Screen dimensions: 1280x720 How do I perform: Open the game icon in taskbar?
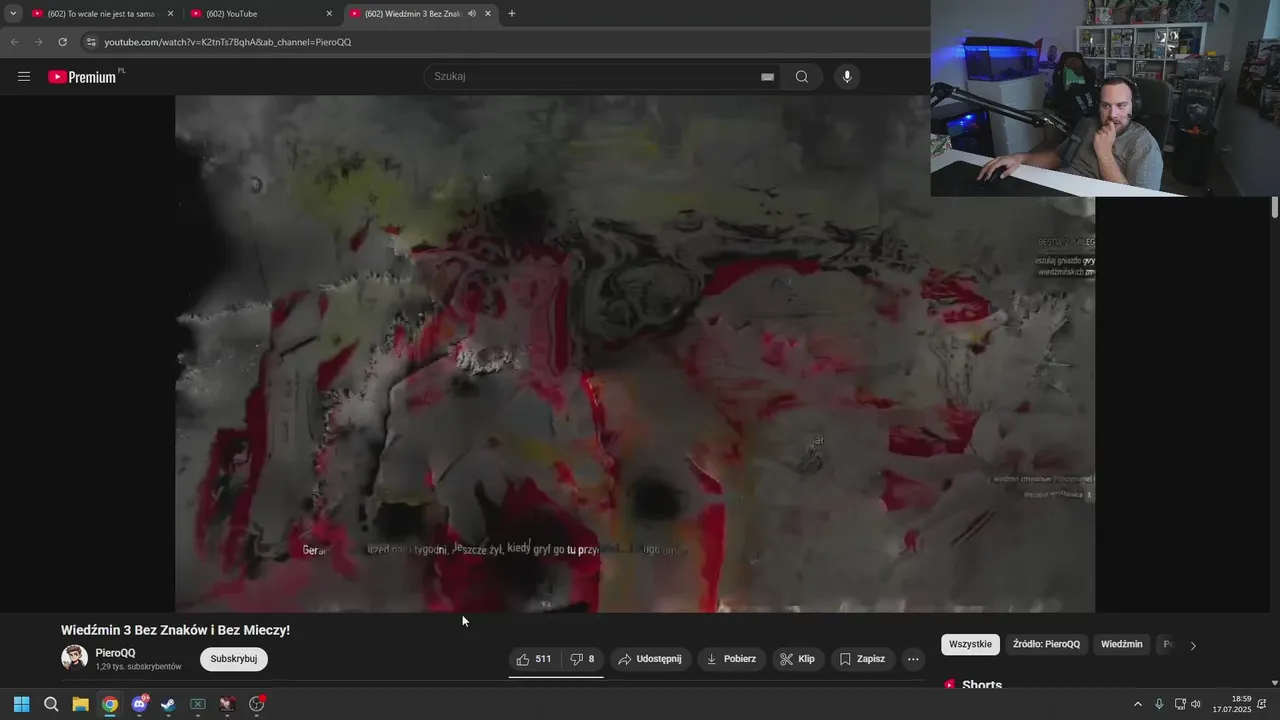pyautogui.click(x=227, y=704)
